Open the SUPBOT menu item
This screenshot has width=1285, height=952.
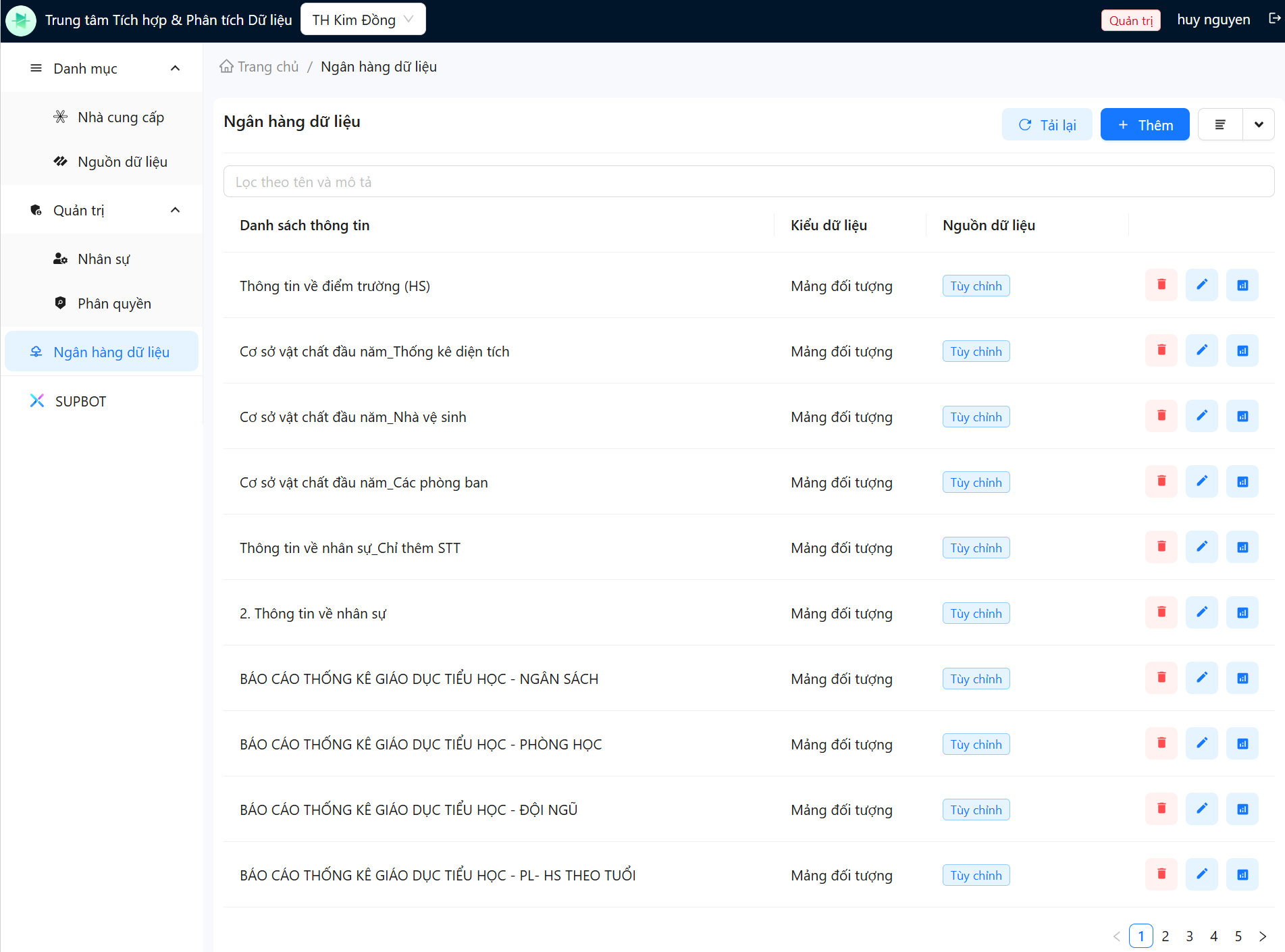[80, 402]
